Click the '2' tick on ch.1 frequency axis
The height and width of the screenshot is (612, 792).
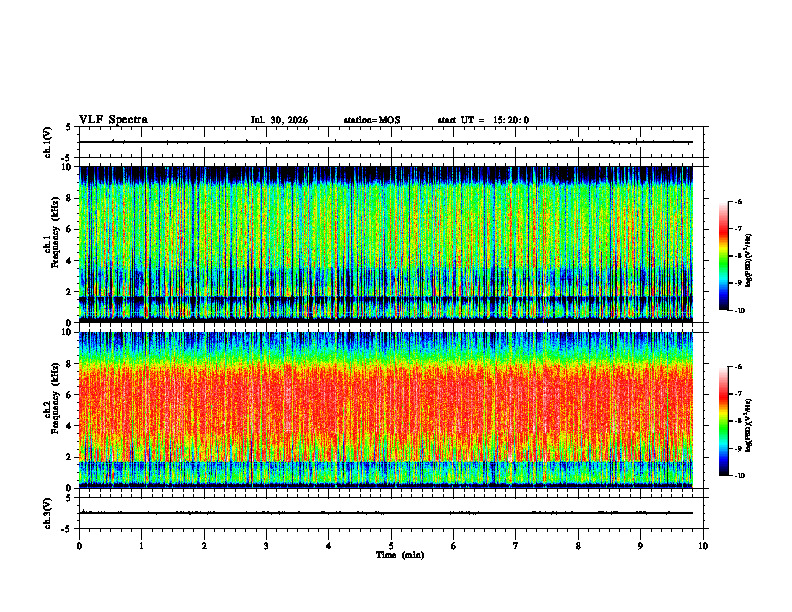(x=70, y=292)
